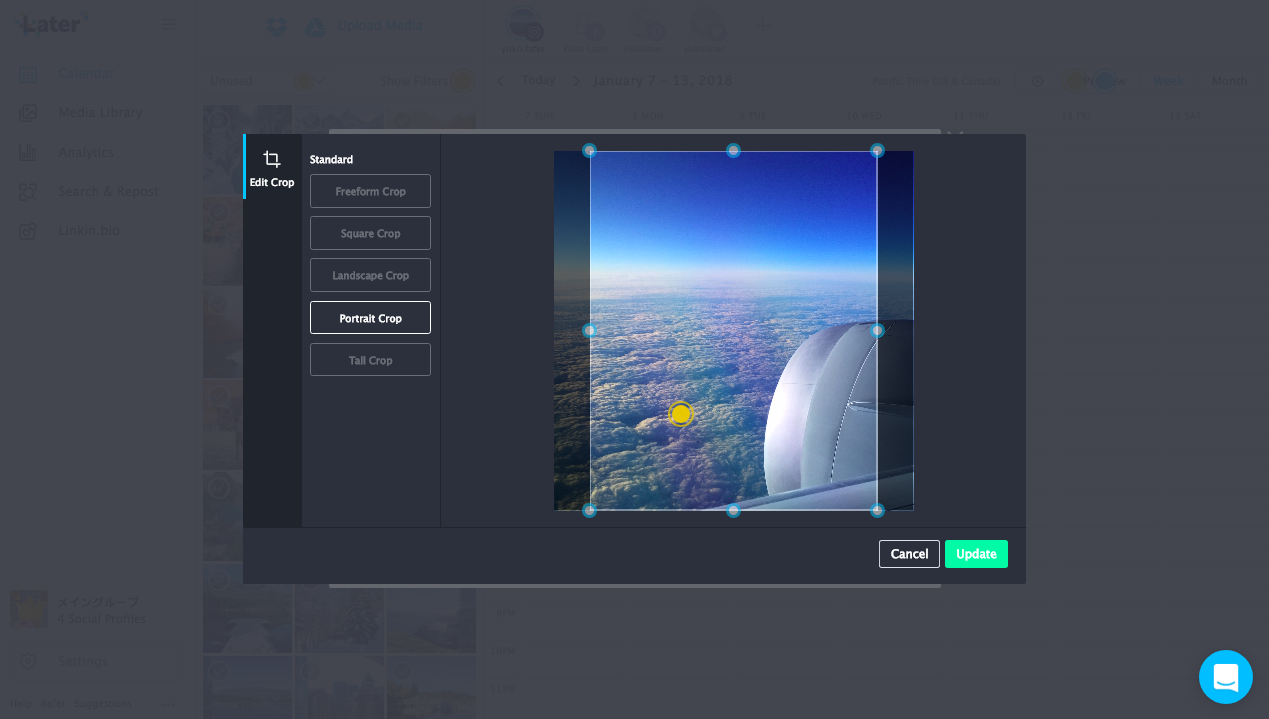Click the bottom-right crop corner handle

pyautogui.click(x=877, y=510)
